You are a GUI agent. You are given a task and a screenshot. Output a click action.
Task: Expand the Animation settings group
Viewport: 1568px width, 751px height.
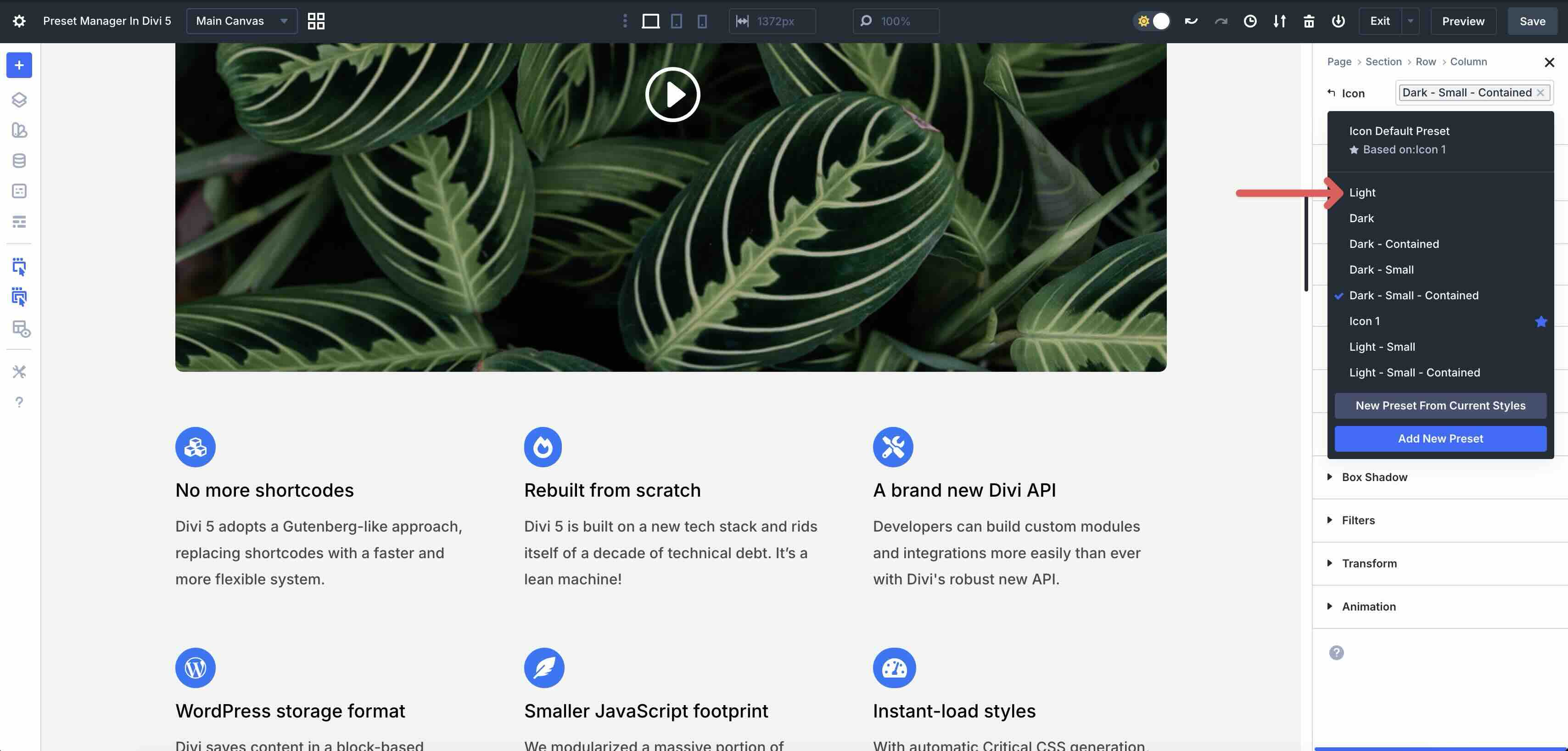(x=1368, y=606)
